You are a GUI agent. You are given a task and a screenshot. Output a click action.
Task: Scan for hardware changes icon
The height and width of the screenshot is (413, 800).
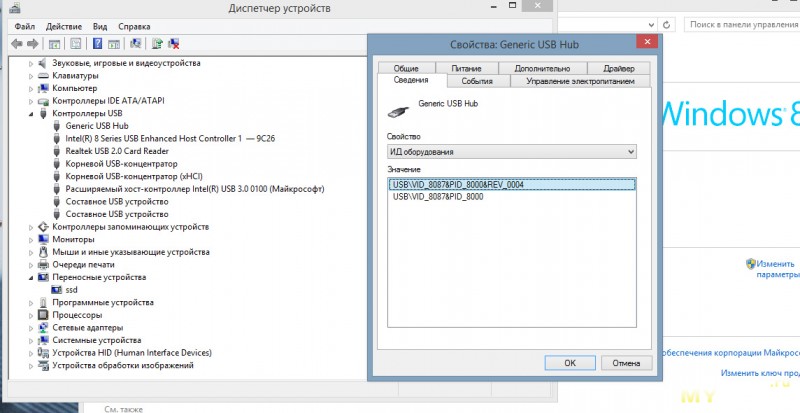click(x=136, y=44)
